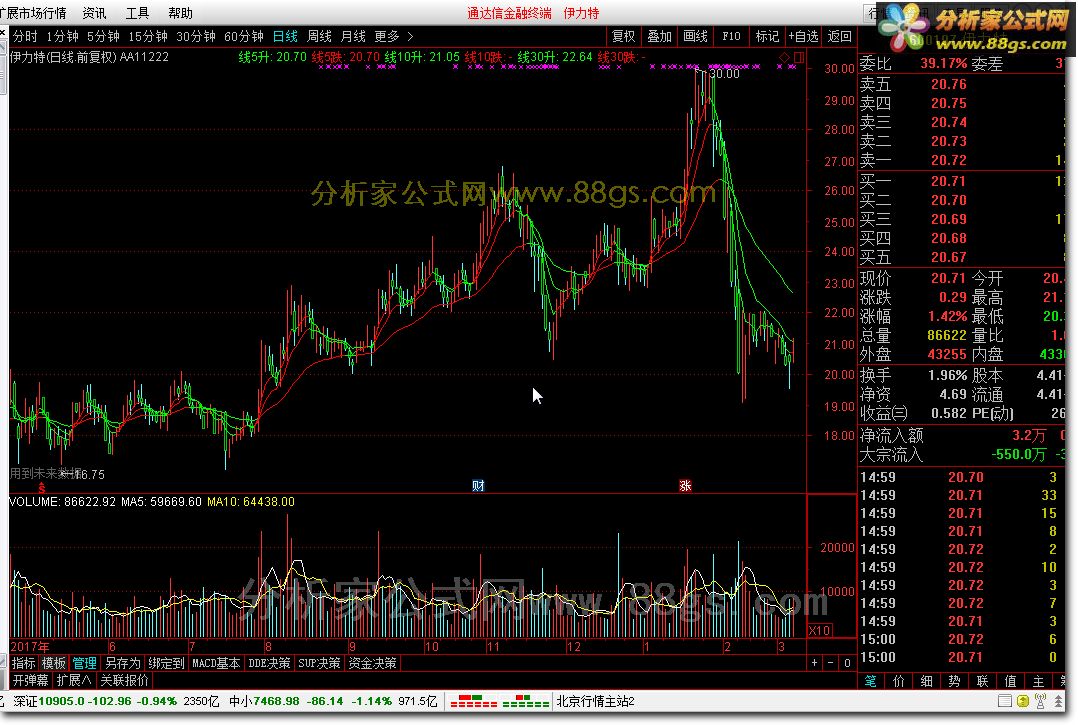Open the 资讯 menu
The width and height of the screenshot is (1078, 725).
[x=94, y=13]
